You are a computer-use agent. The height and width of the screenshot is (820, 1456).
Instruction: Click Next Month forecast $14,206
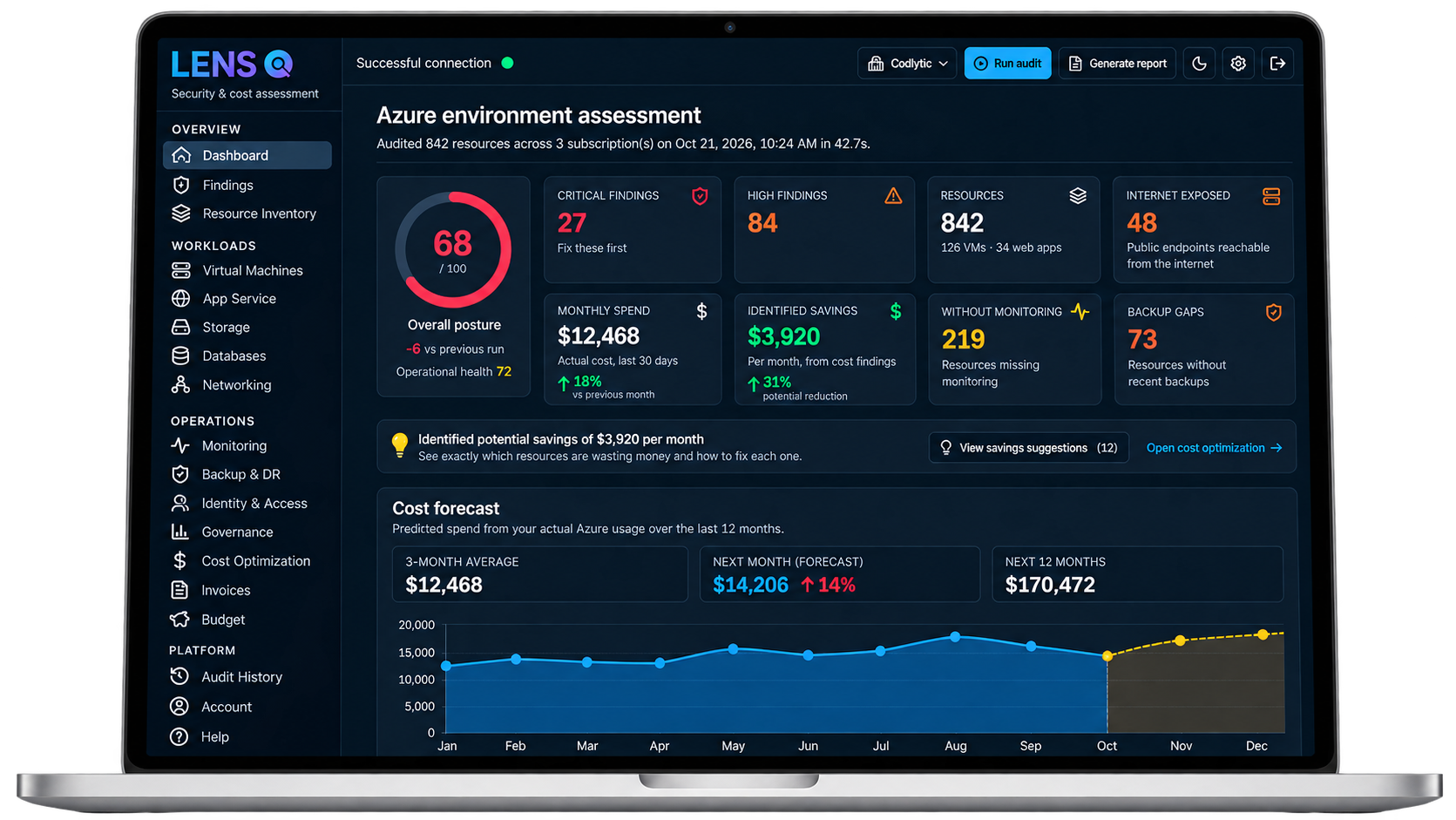tap(750, 585)
